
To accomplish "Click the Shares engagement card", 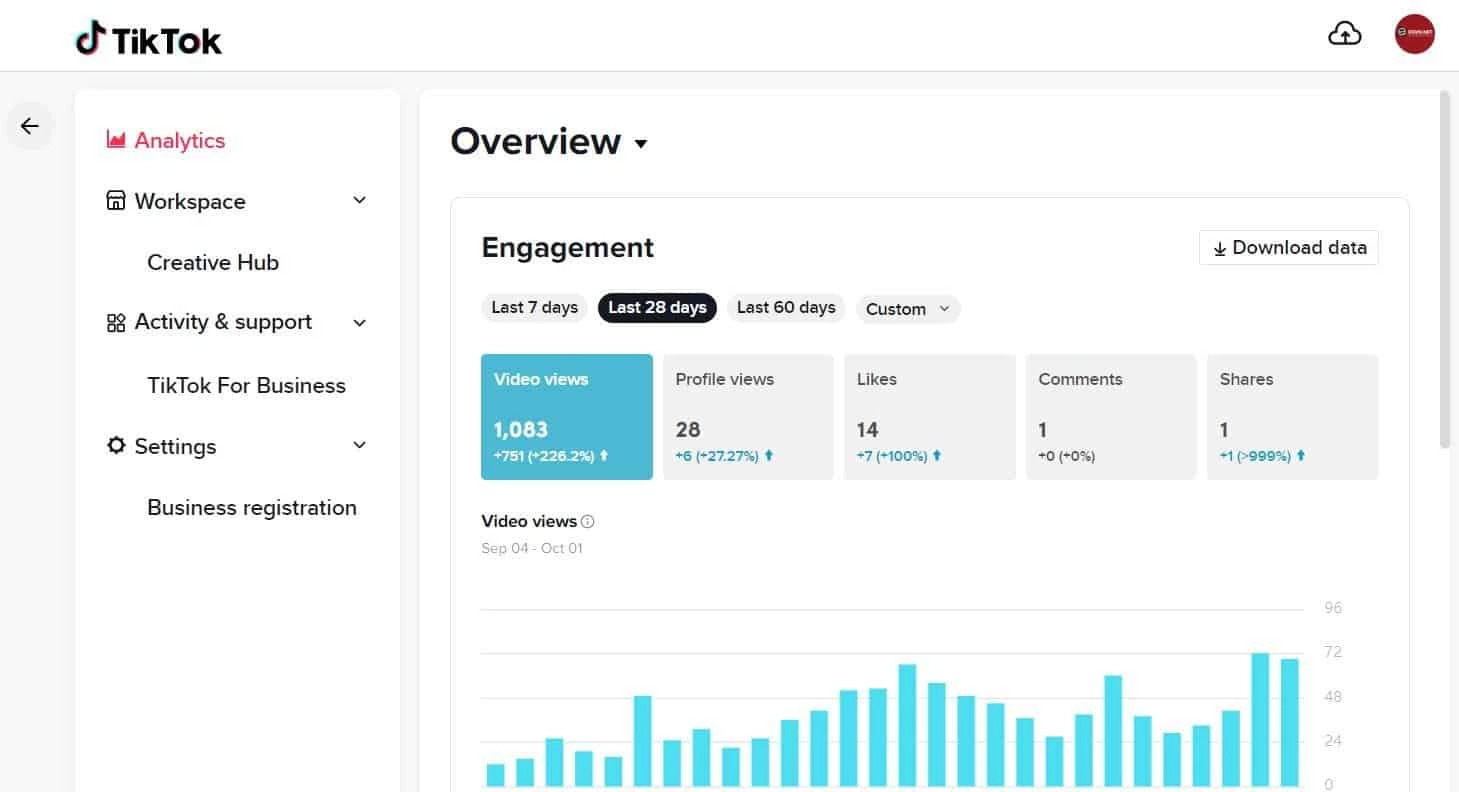I will pyautogui.click(x=1292, y=416).
